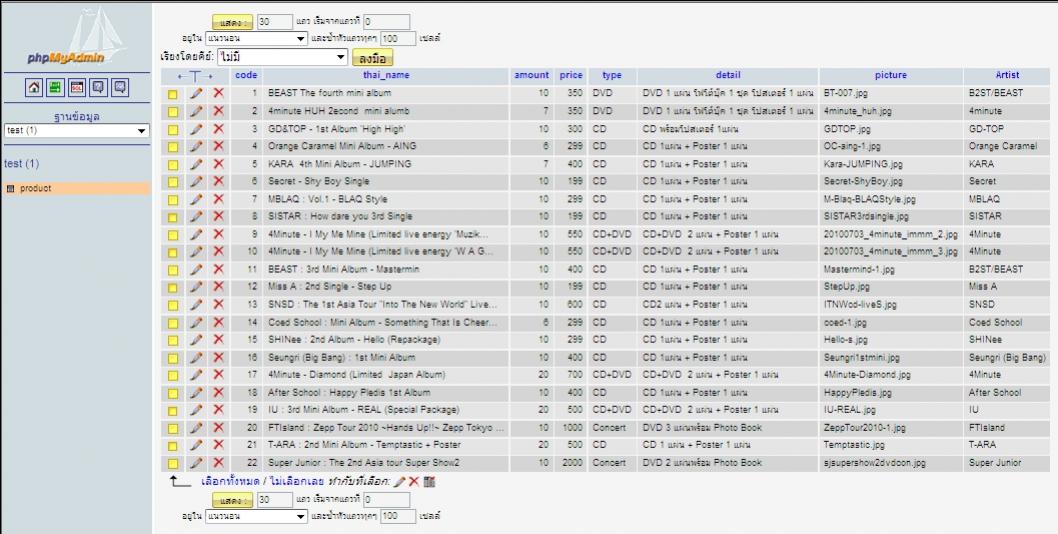This screenshot has height=534, width=1058.
Task: Edit the BEAST The fourth mini album row
Action: pos(196,93)
